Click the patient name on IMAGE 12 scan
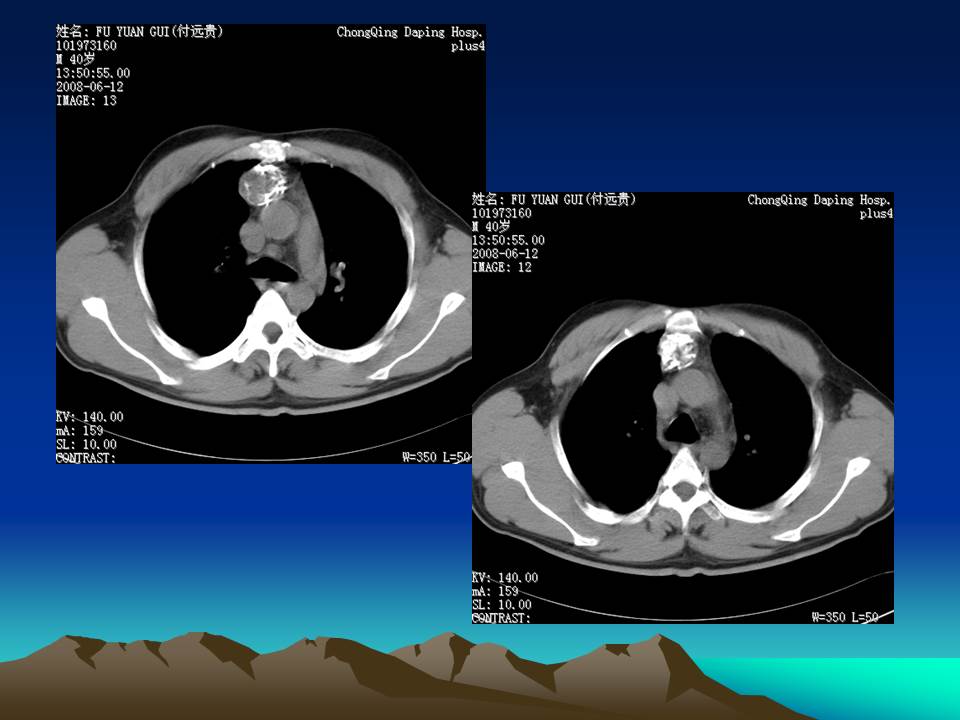This screenshot has width=960, height=720. [554, 200]
